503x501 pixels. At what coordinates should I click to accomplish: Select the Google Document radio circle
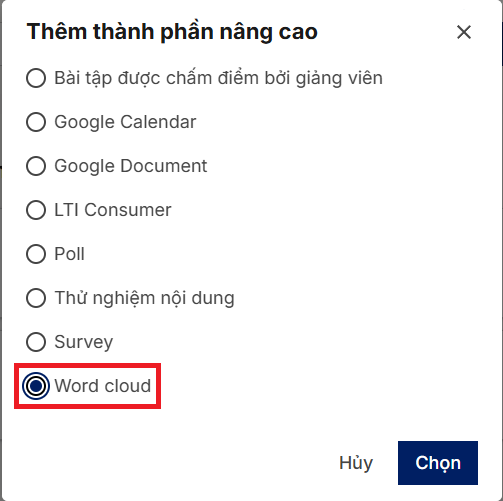pos(36,166)
